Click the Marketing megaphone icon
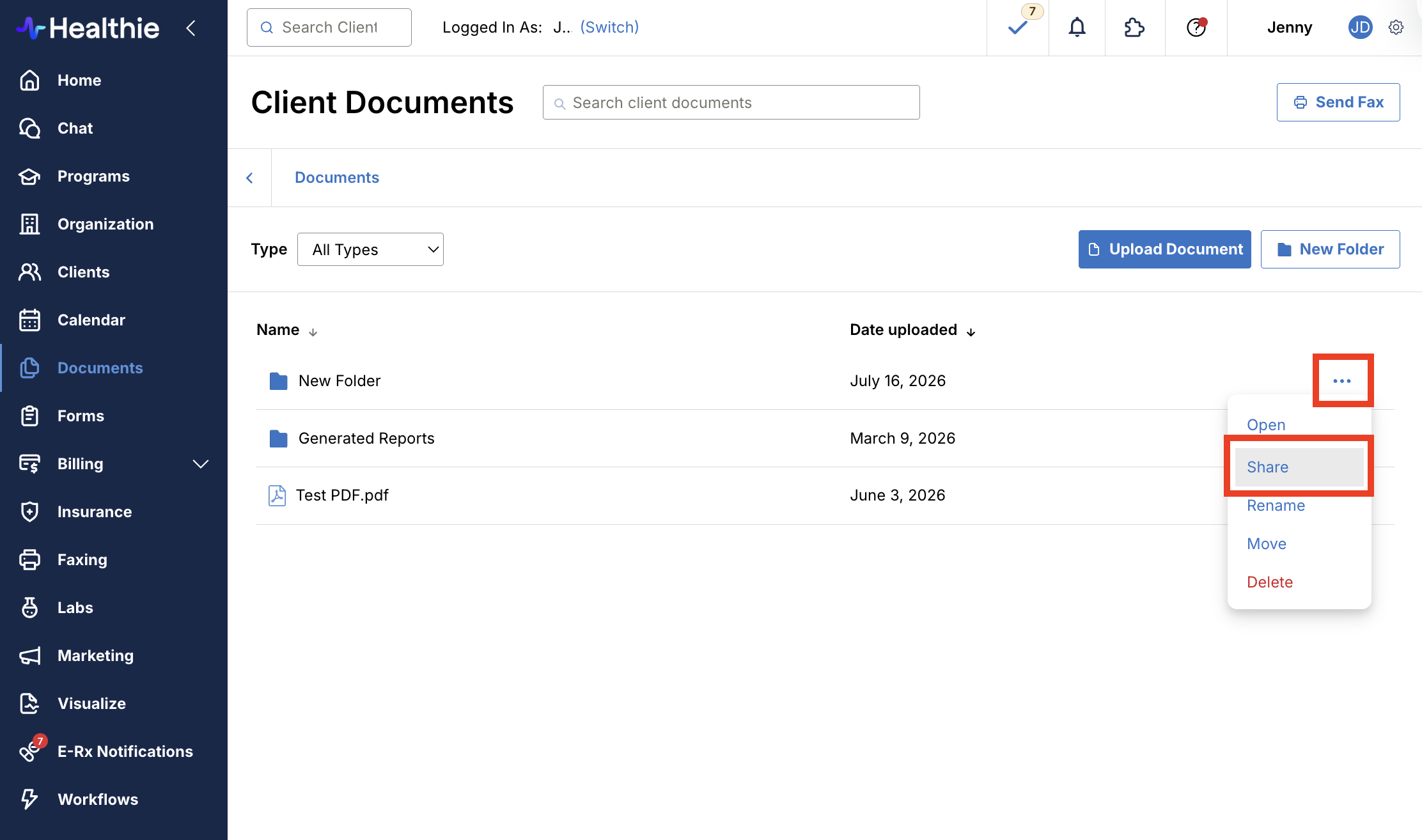This screenshot has width=1422, height=840. tap(29, 656)
